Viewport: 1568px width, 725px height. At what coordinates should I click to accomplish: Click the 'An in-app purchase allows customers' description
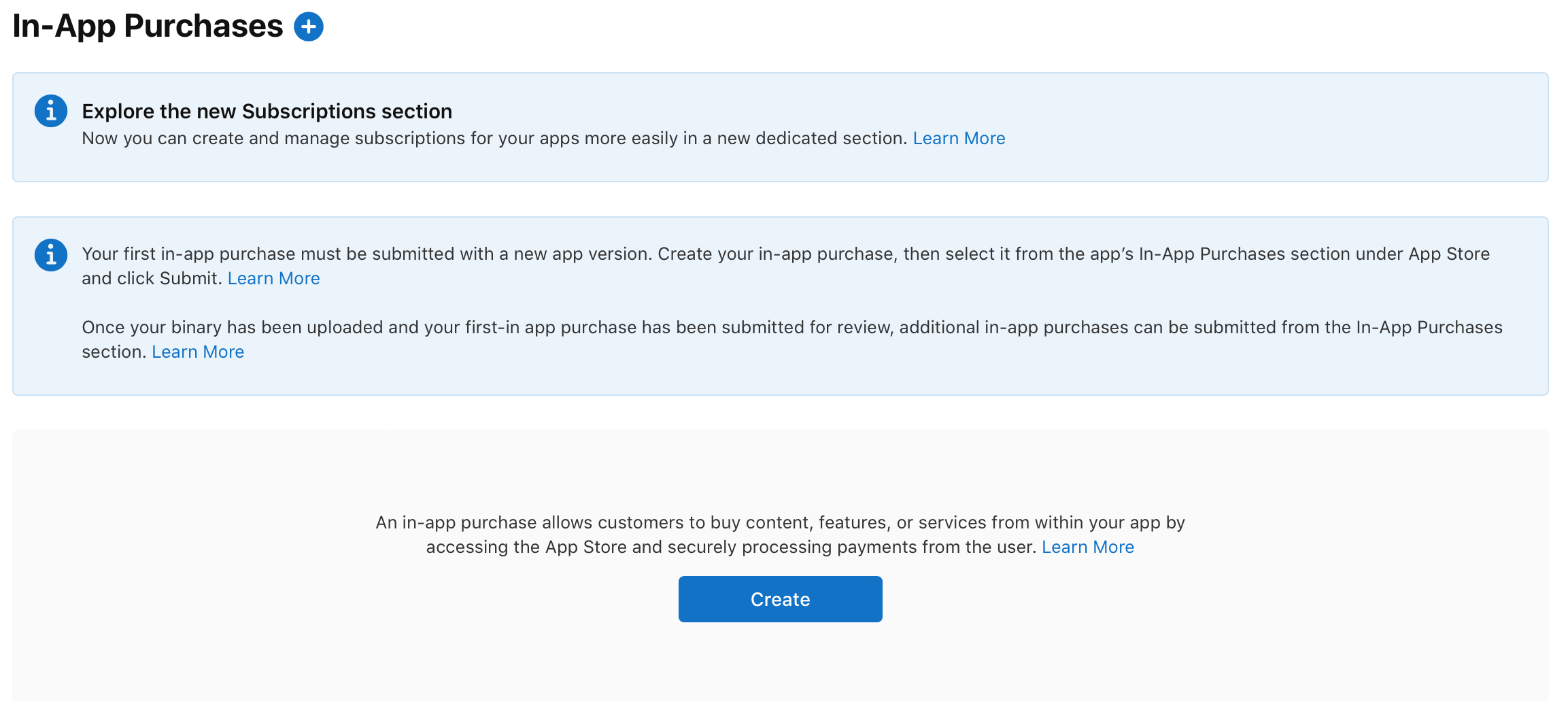780,522
